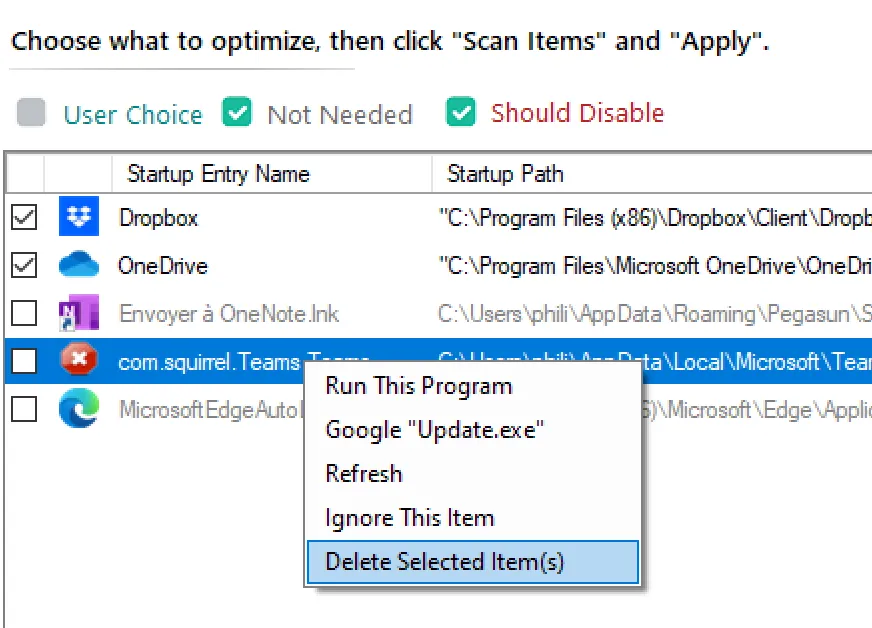Sort by Startup Path column header

pyautogui.click(x=652, y=174)
